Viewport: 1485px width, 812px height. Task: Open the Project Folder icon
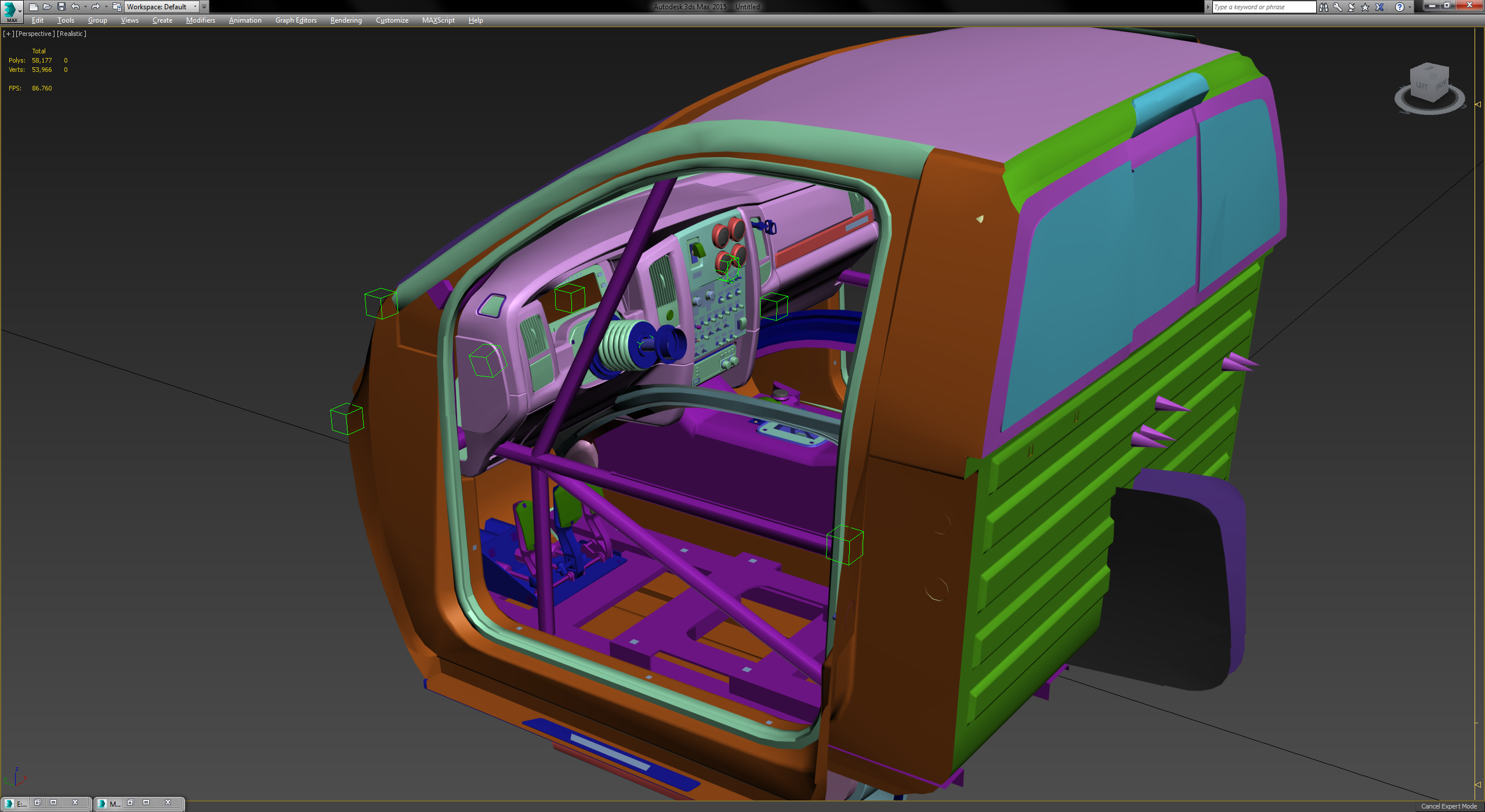117,6
